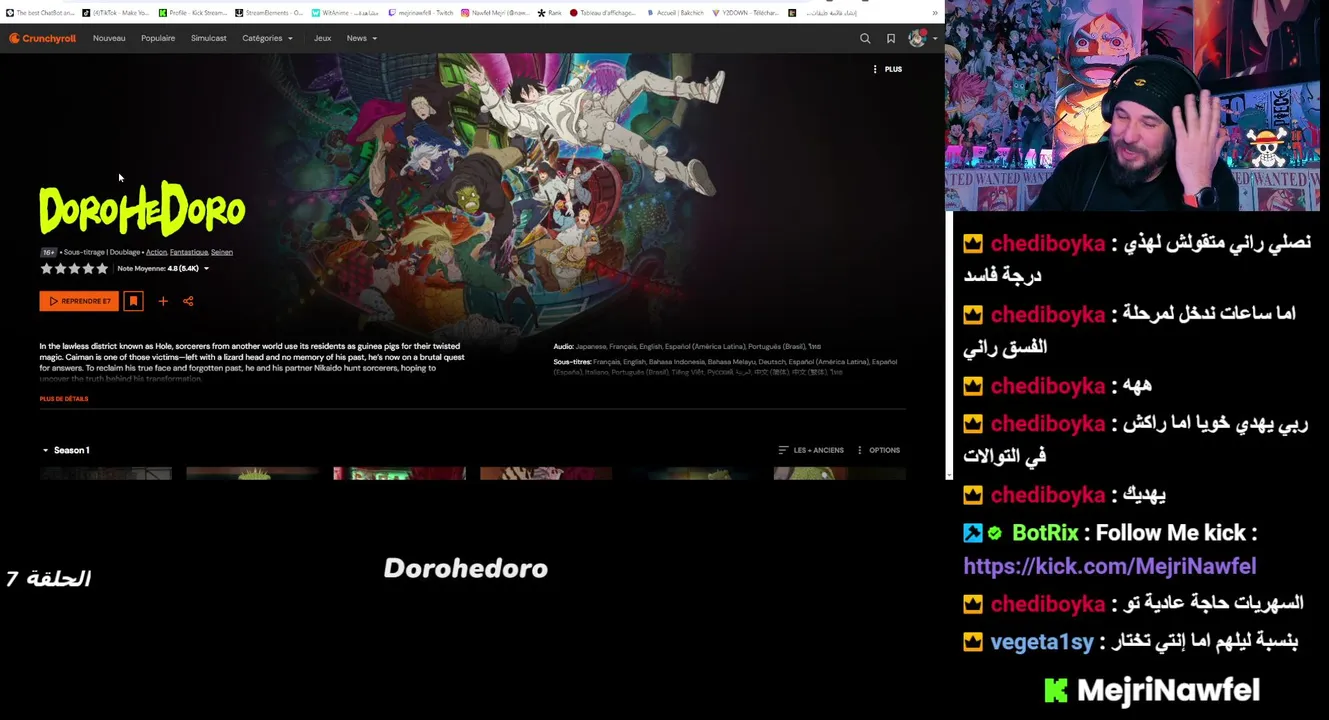This screenshot has height=720, width=1329.
Task: Rate Dorohedoro with the first star
Action: 46,268
